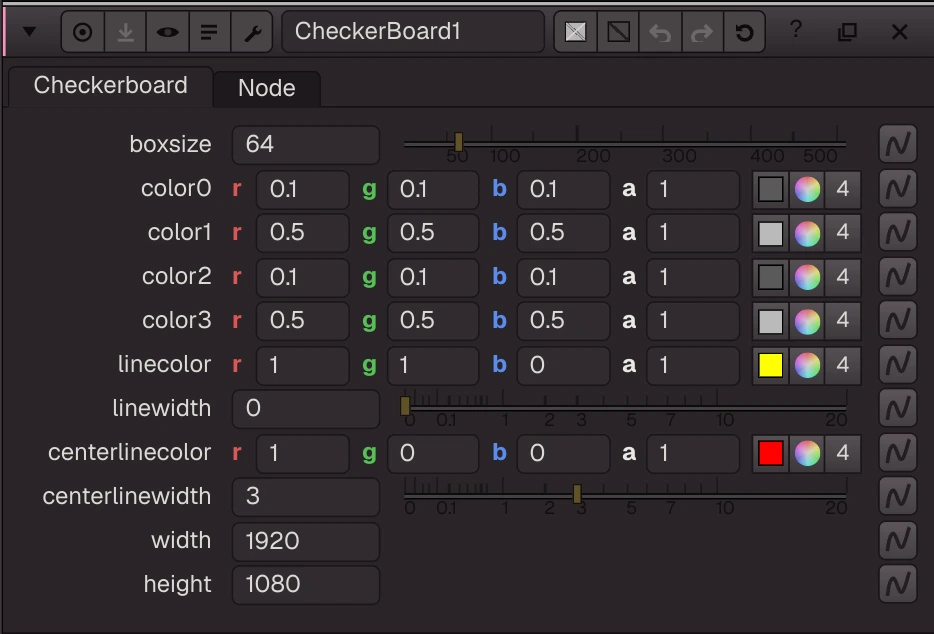Open the color wheel for linecolor

pyautogui.click(x=807, y=365)
